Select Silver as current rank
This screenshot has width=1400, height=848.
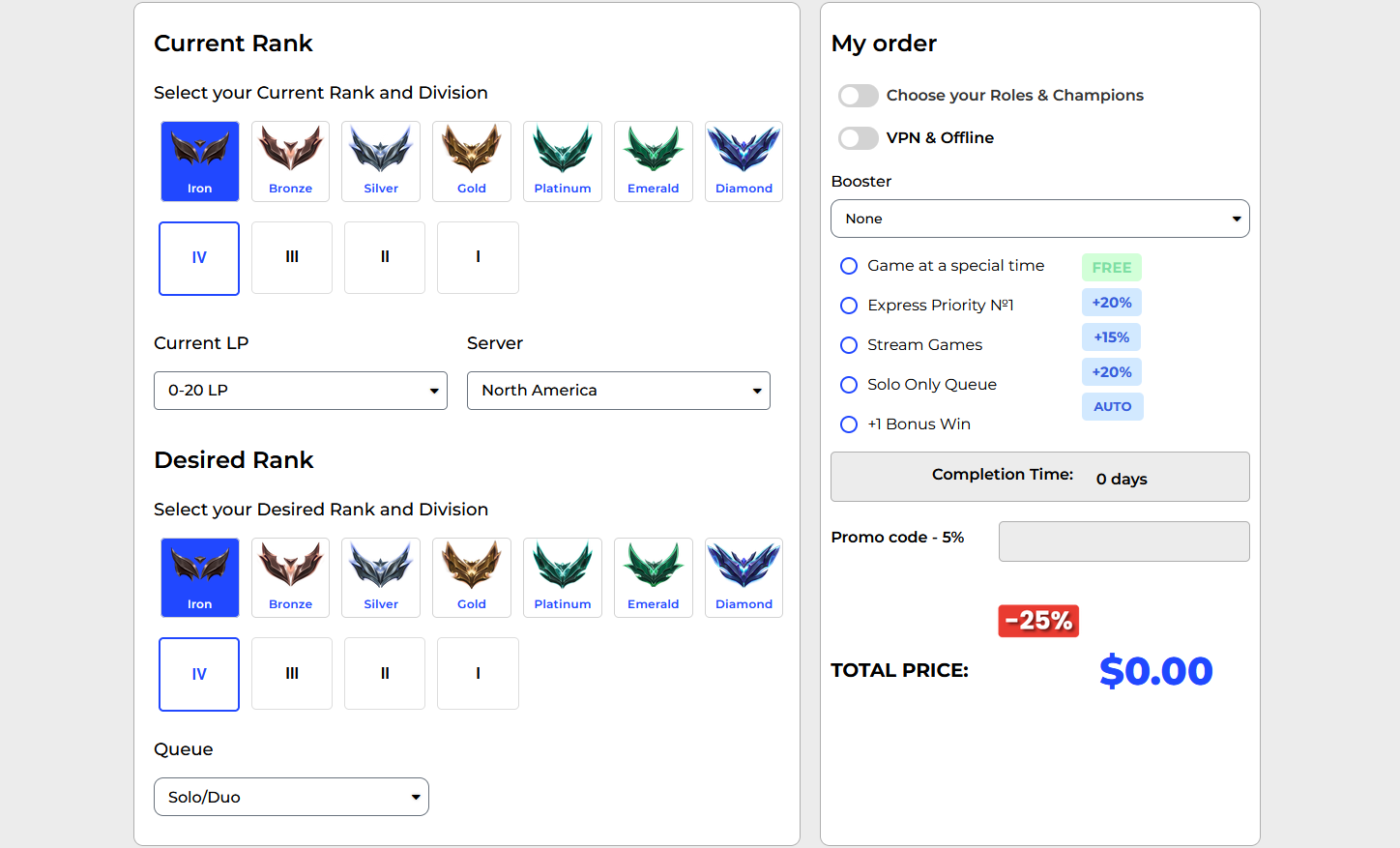[381, 161]
